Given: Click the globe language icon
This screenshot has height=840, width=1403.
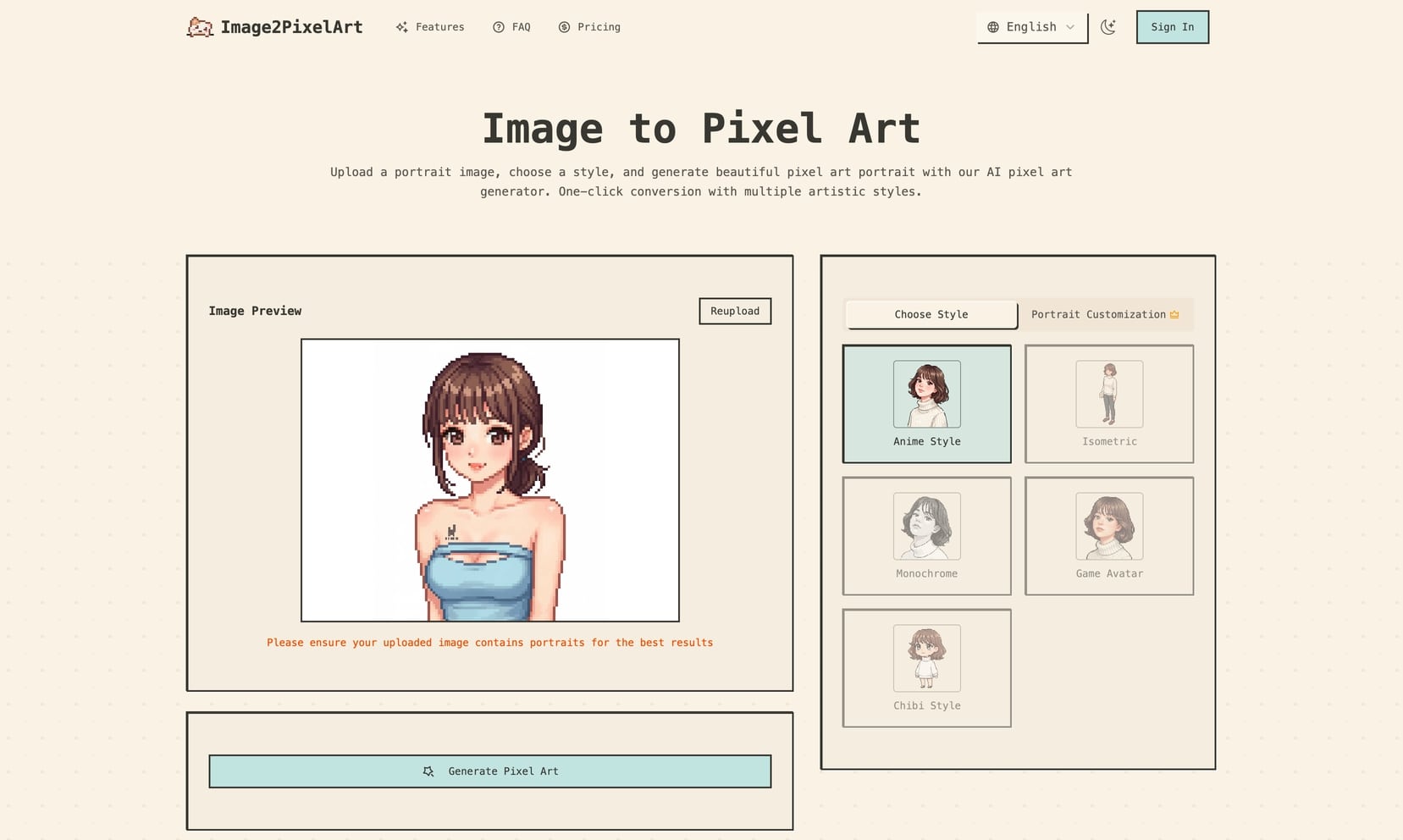Looking at the screenshot, I should 992,26.
